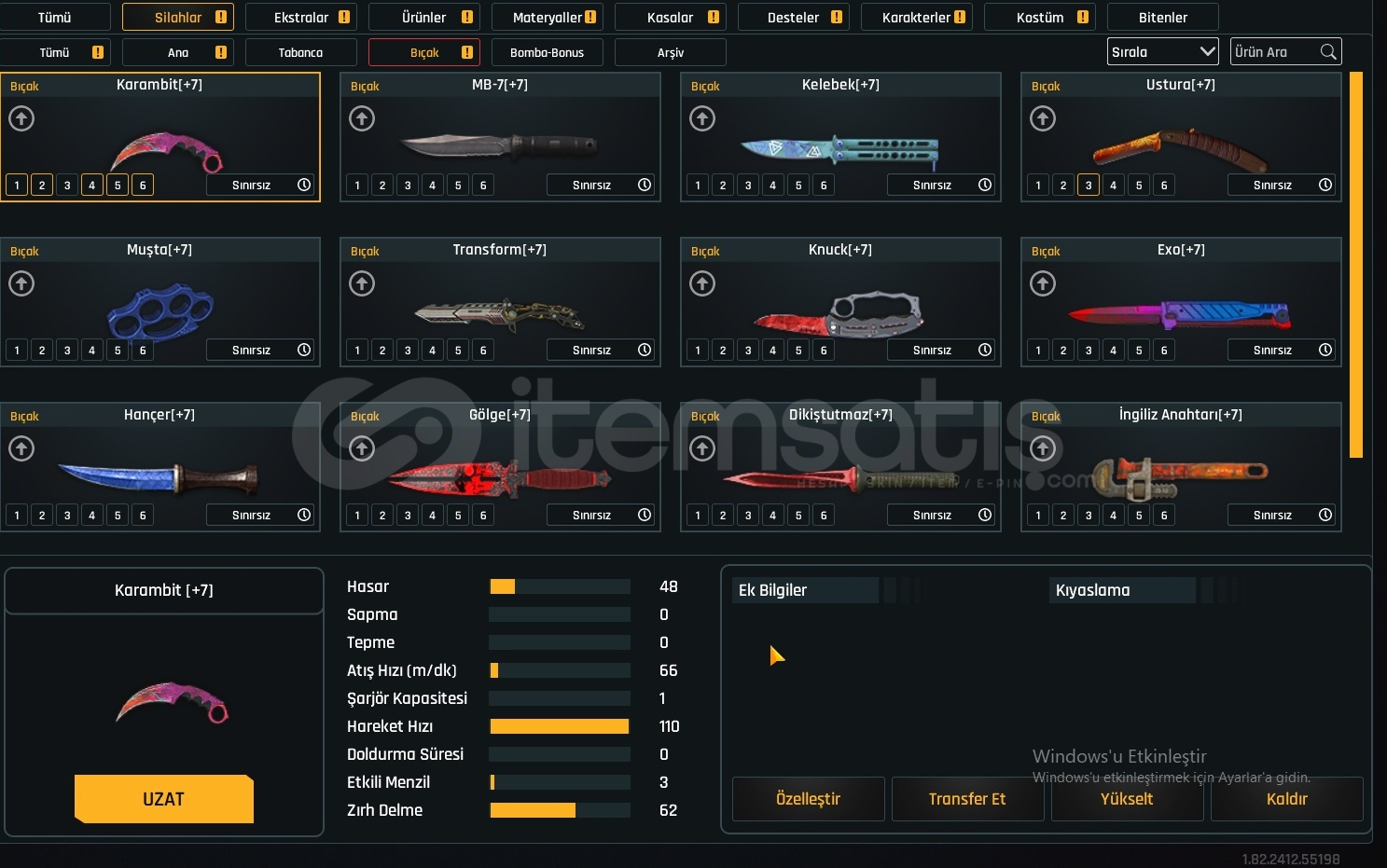Click the upgrade arrow icon on Karambit[+7] card
1387x868 pixels.
pyautogui.click(x=21, y=118)
